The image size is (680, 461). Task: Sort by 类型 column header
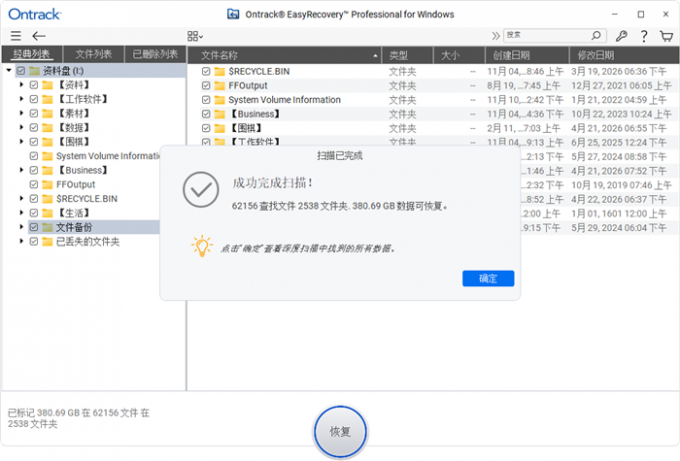coord(407,56)
